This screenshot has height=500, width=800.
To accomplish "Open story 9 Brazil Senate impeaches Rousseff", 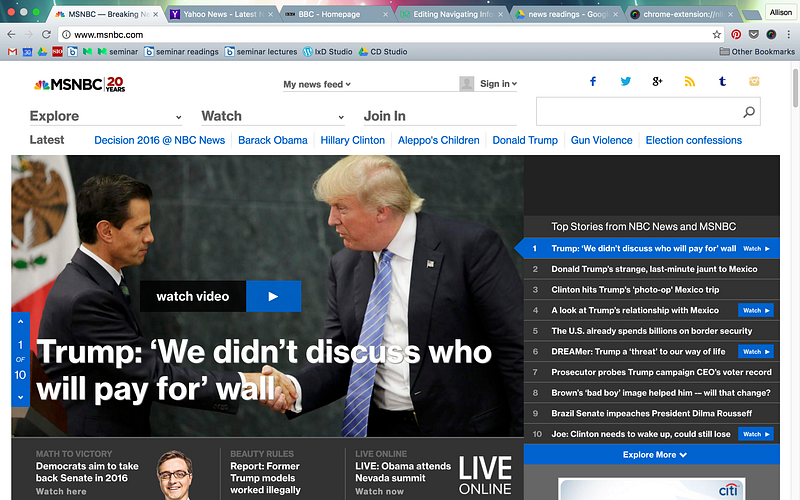I will [652, 414].
